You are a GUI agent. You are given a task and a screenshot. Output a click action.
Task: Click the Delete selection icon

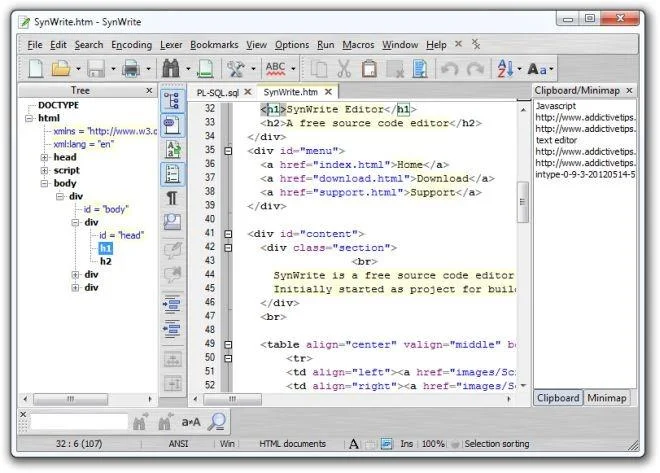(395, 68)
